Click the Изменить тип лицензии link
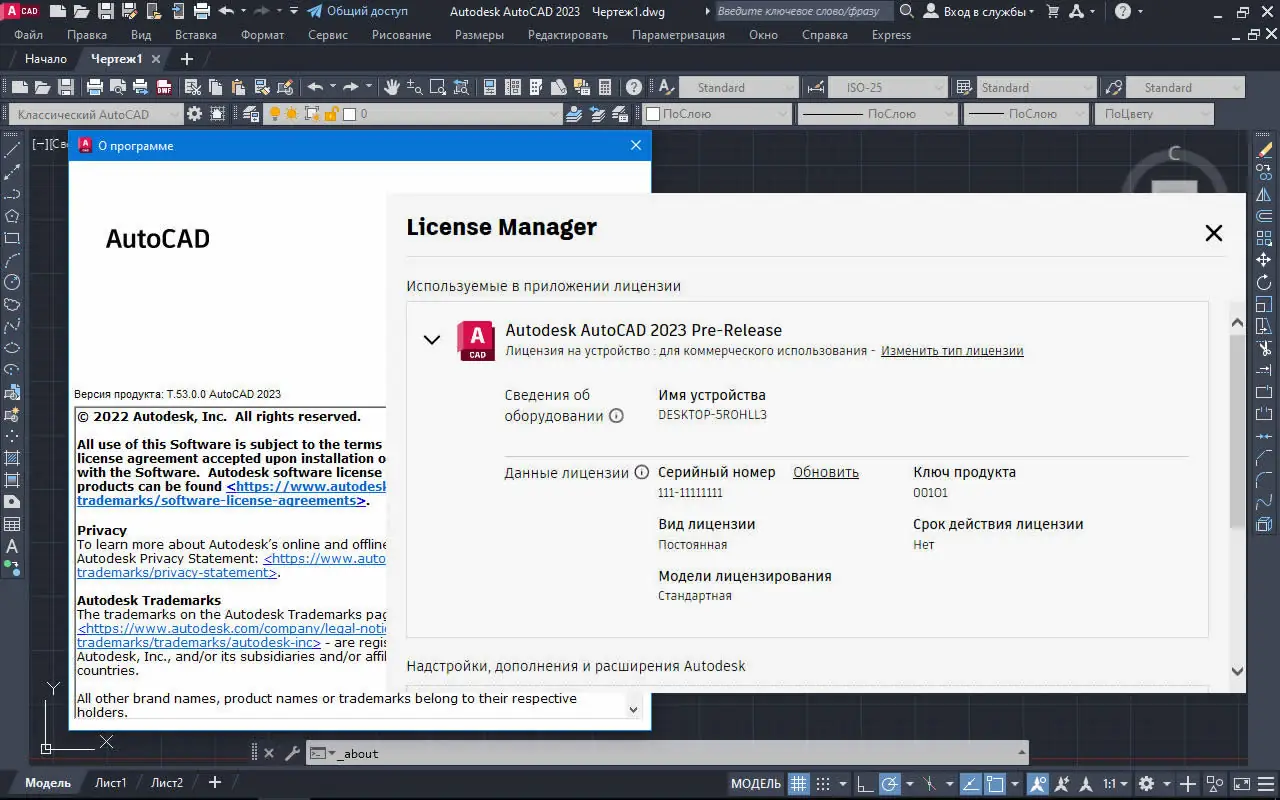Screen dimensions: 1280x800 click(x=951, y=350)
